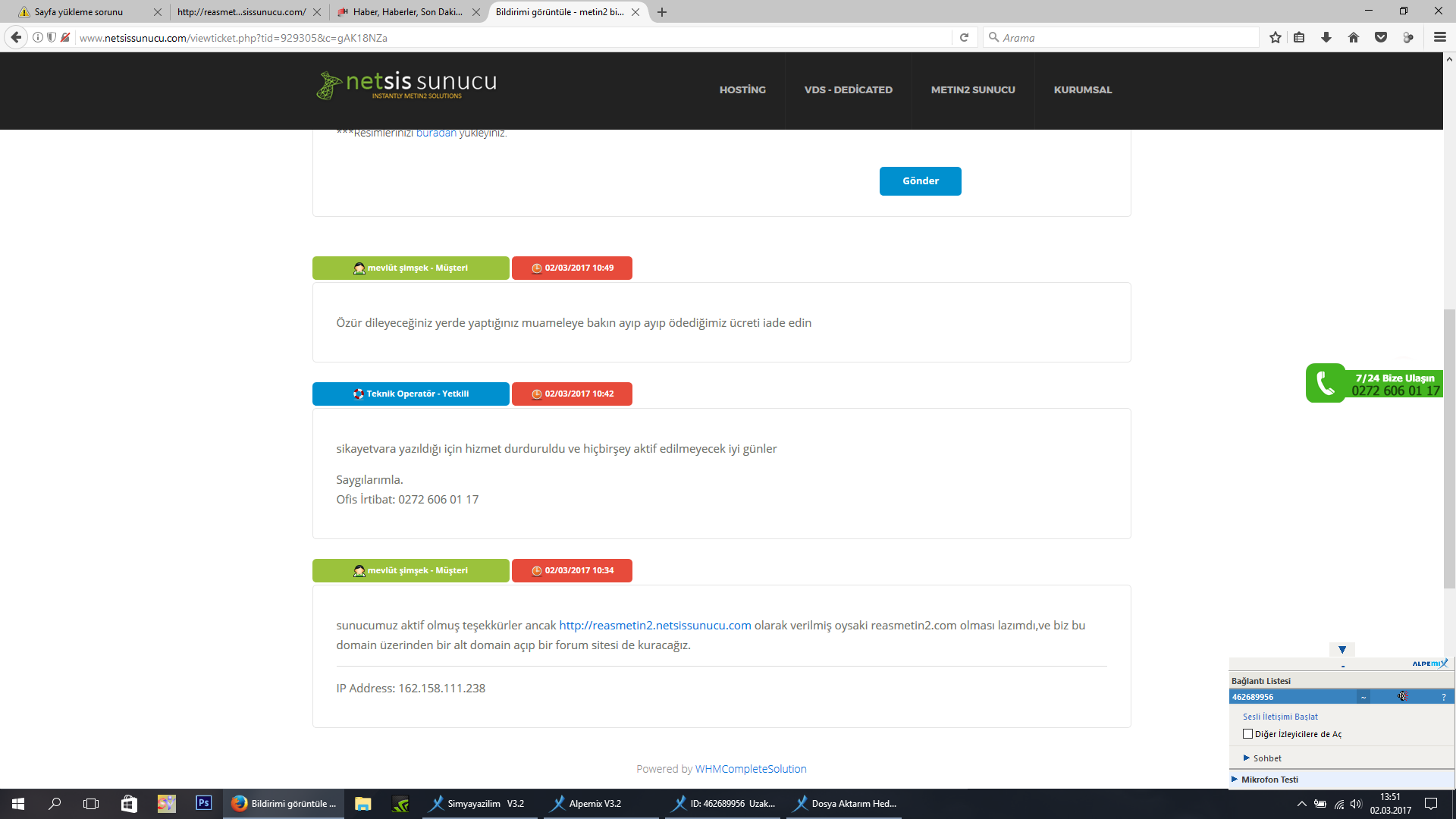Image resolution: width=1456 pixels, height=819 pixels.
Task: Open the volume control in system tray
Action: [1356, 804]
